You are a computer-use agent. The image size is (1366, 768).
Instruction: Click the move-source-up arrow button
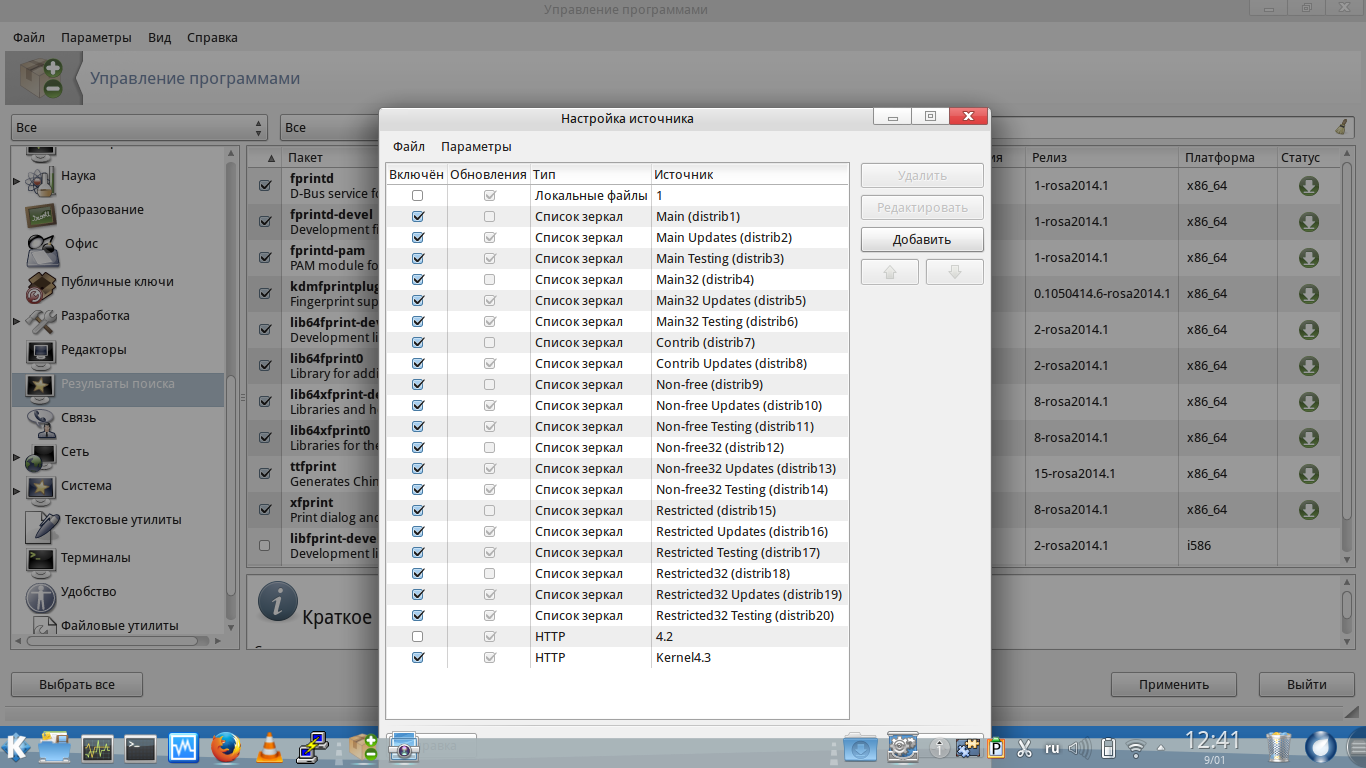click(889, 272)
